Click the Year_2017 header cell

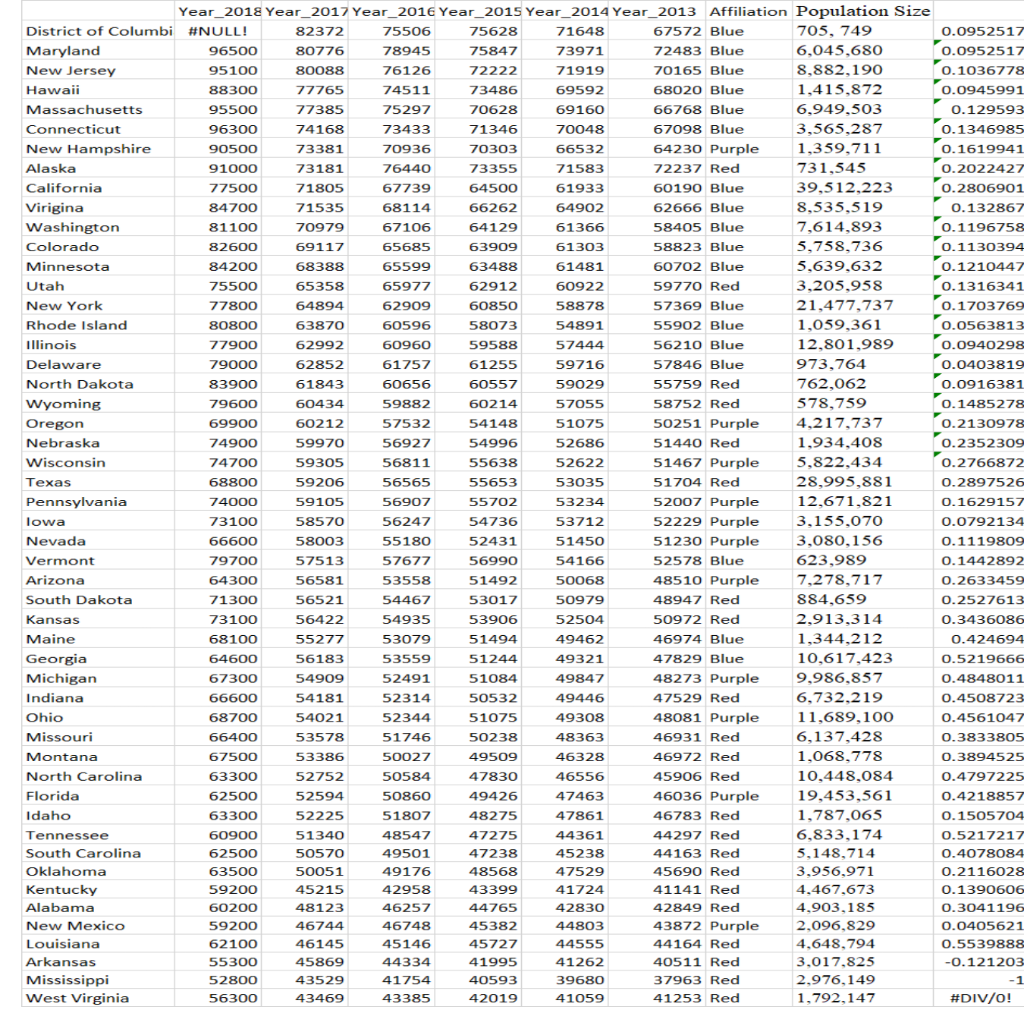click(x=305, y=11)
